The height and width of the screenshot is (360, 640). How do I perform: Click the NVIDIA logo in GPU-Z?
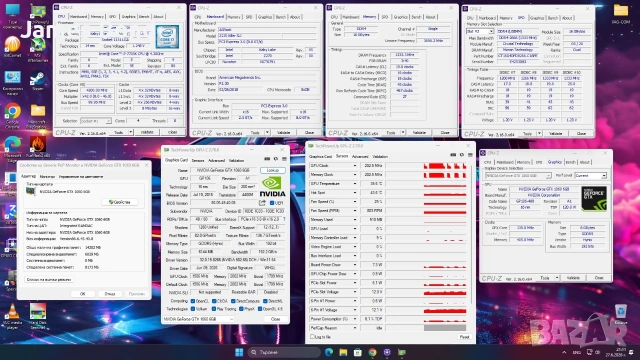pyautogui.click(x=273, y=187)
